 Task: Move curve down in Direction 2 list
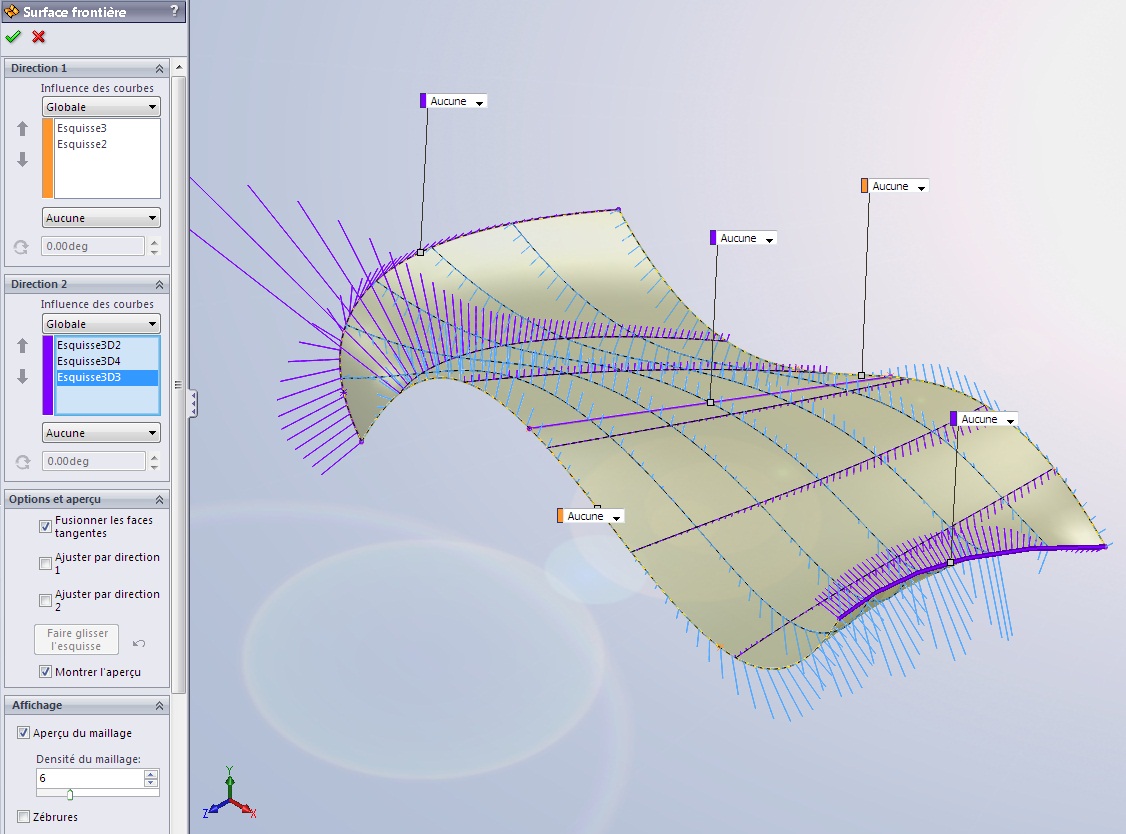coord(22,377)
